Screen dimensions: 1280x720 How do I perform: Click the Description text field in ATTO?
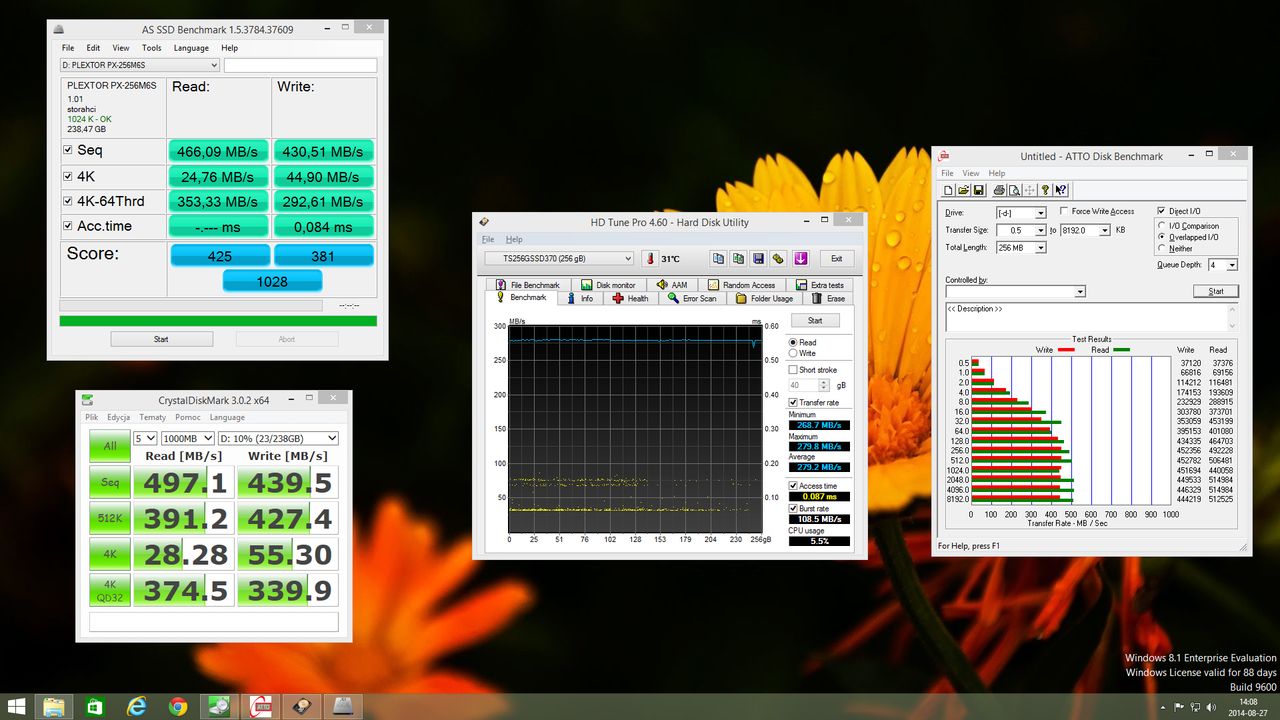point(1092,317)
